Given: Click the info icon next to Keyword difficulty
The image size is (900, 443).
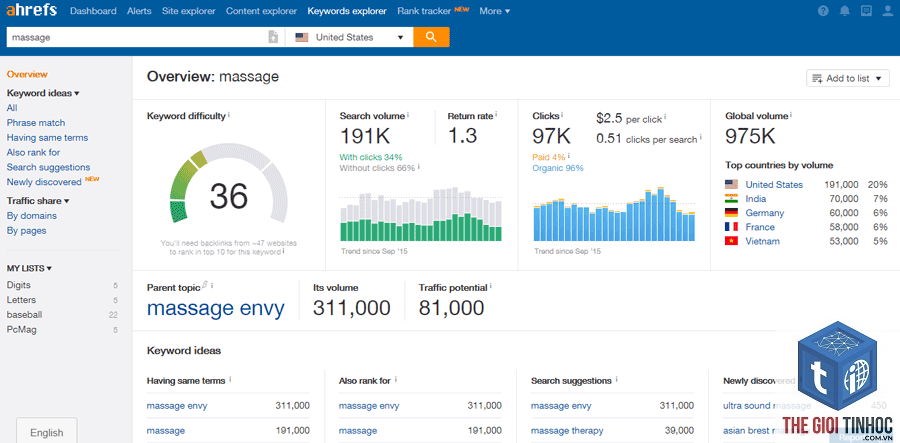Looking at the screenshot, I should point(230,115).
